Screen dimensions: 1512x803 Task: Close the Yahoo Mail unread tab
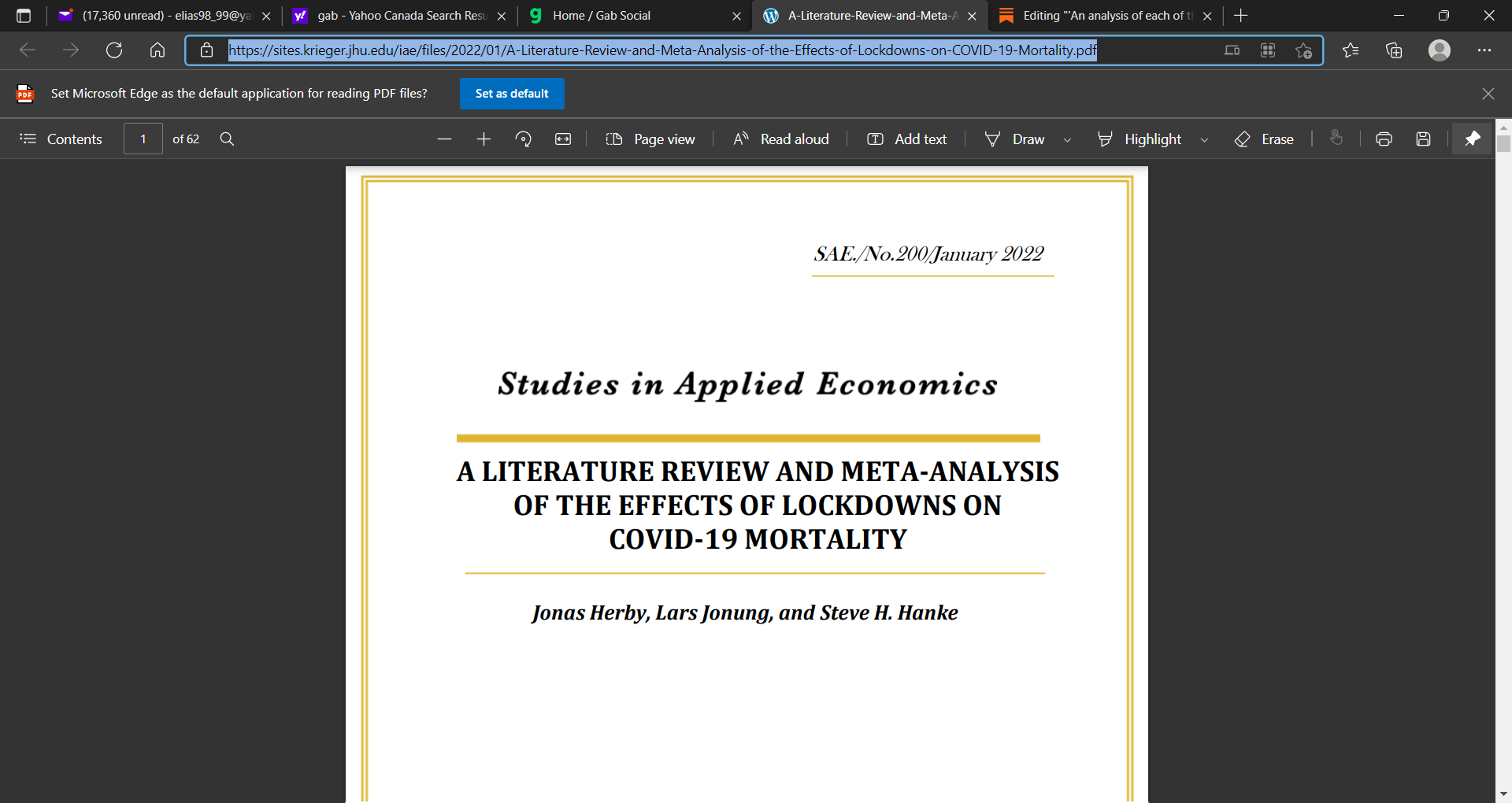[266, 16]
